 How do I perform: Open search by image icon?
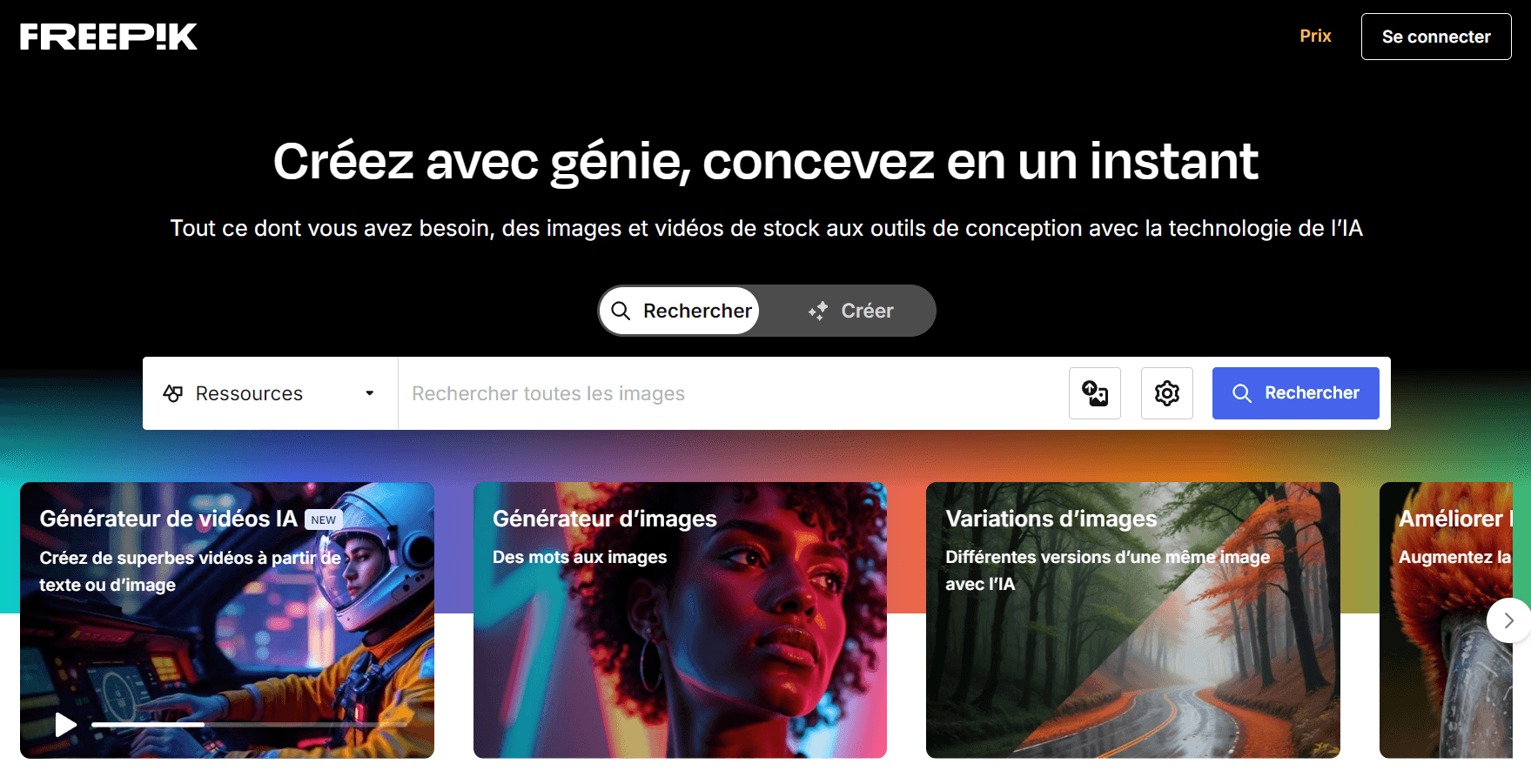[1095, 393]
